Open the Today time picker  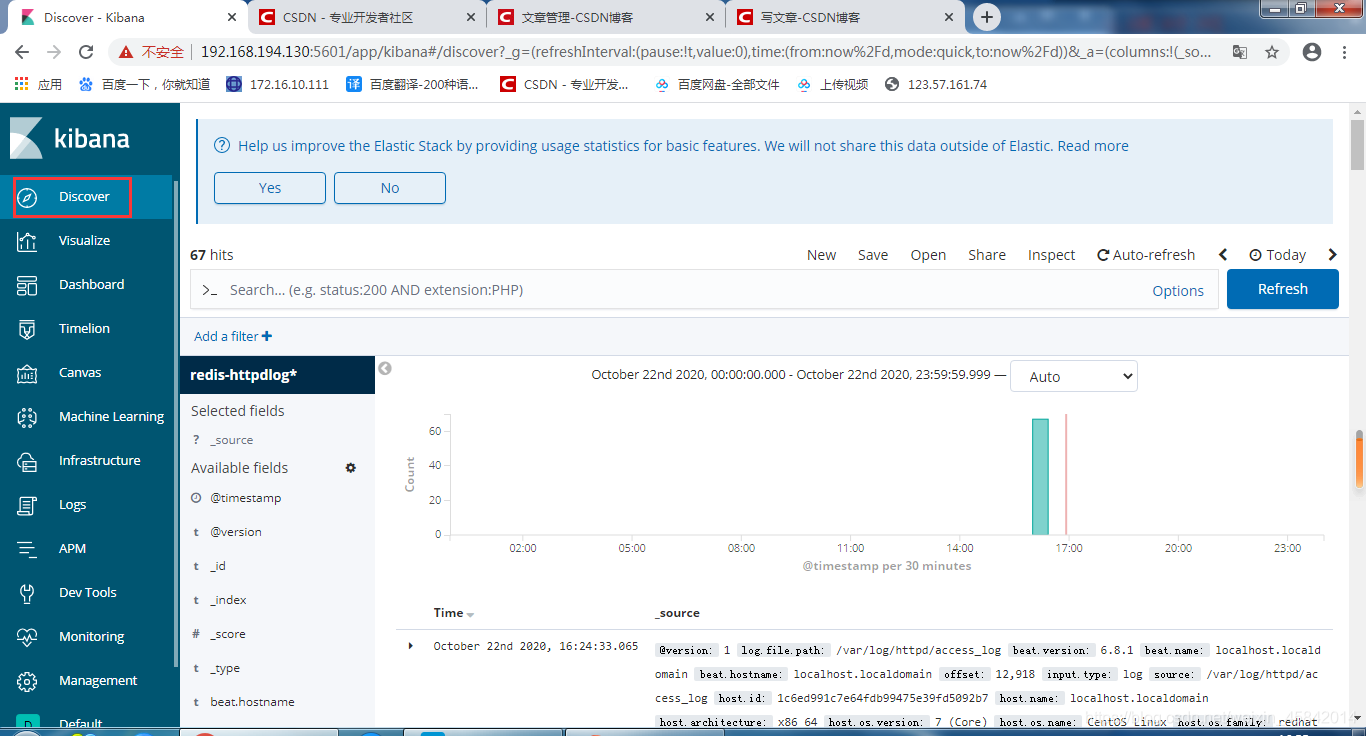tap(1277, 255)
